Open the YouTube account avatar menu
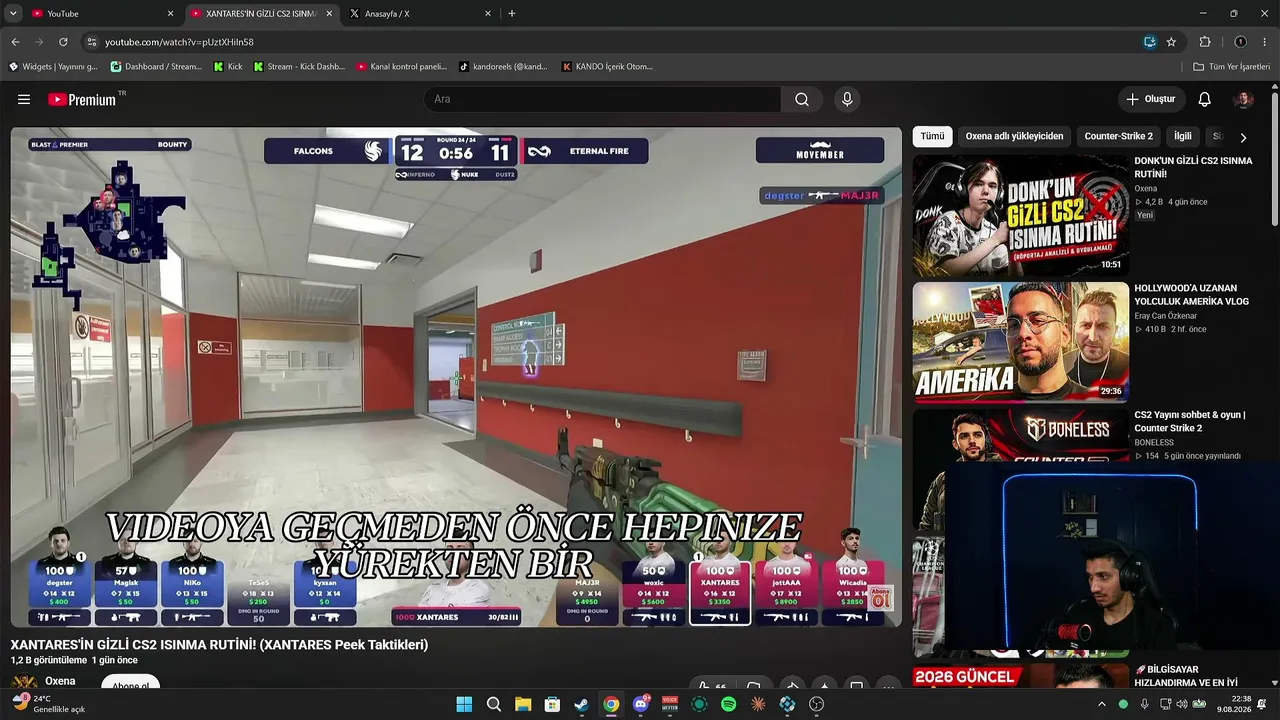This screenshot has width=1280, height=720. [1244, 100]
